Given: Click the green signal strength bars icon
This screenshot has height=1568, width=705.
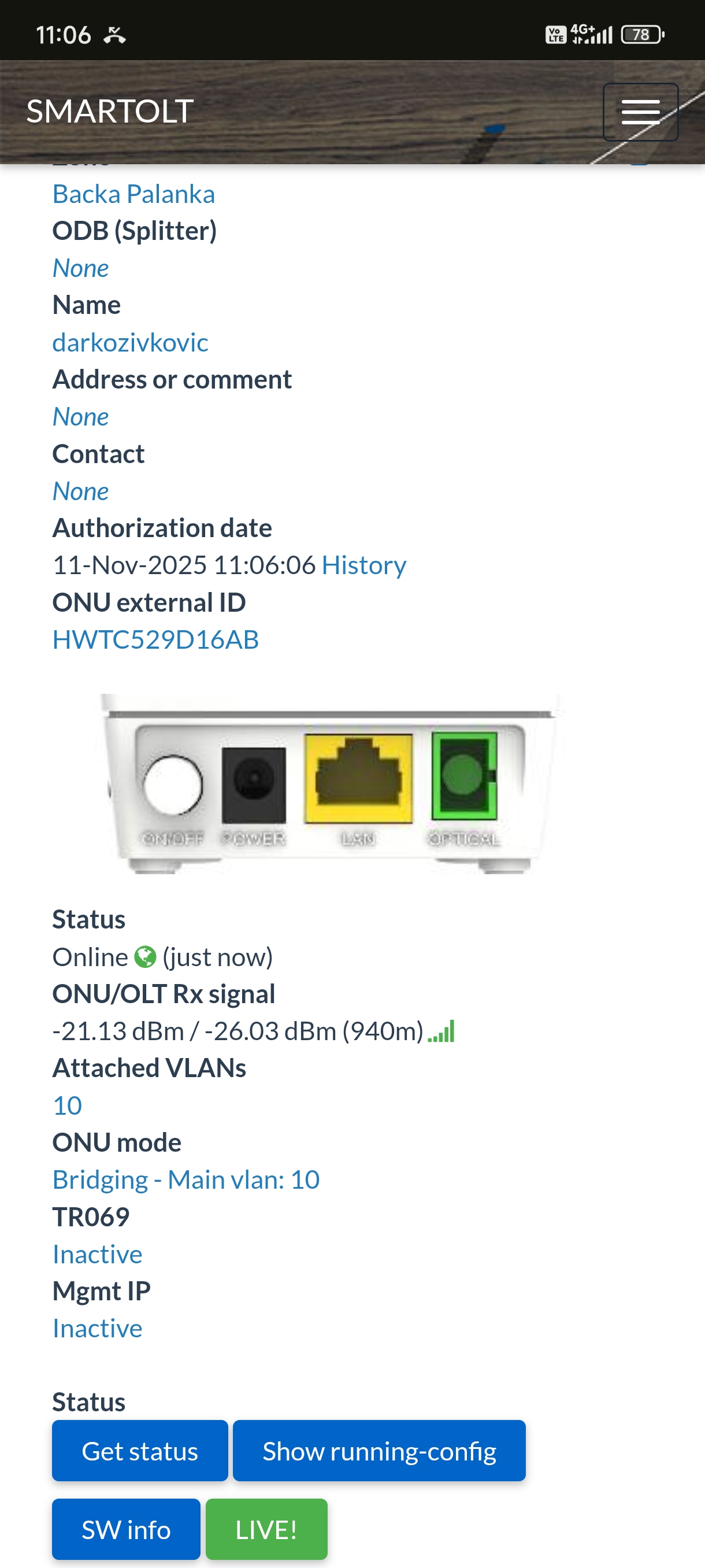Looking at the screenshot, I should pyautogui.click(x=441, y=1031).
